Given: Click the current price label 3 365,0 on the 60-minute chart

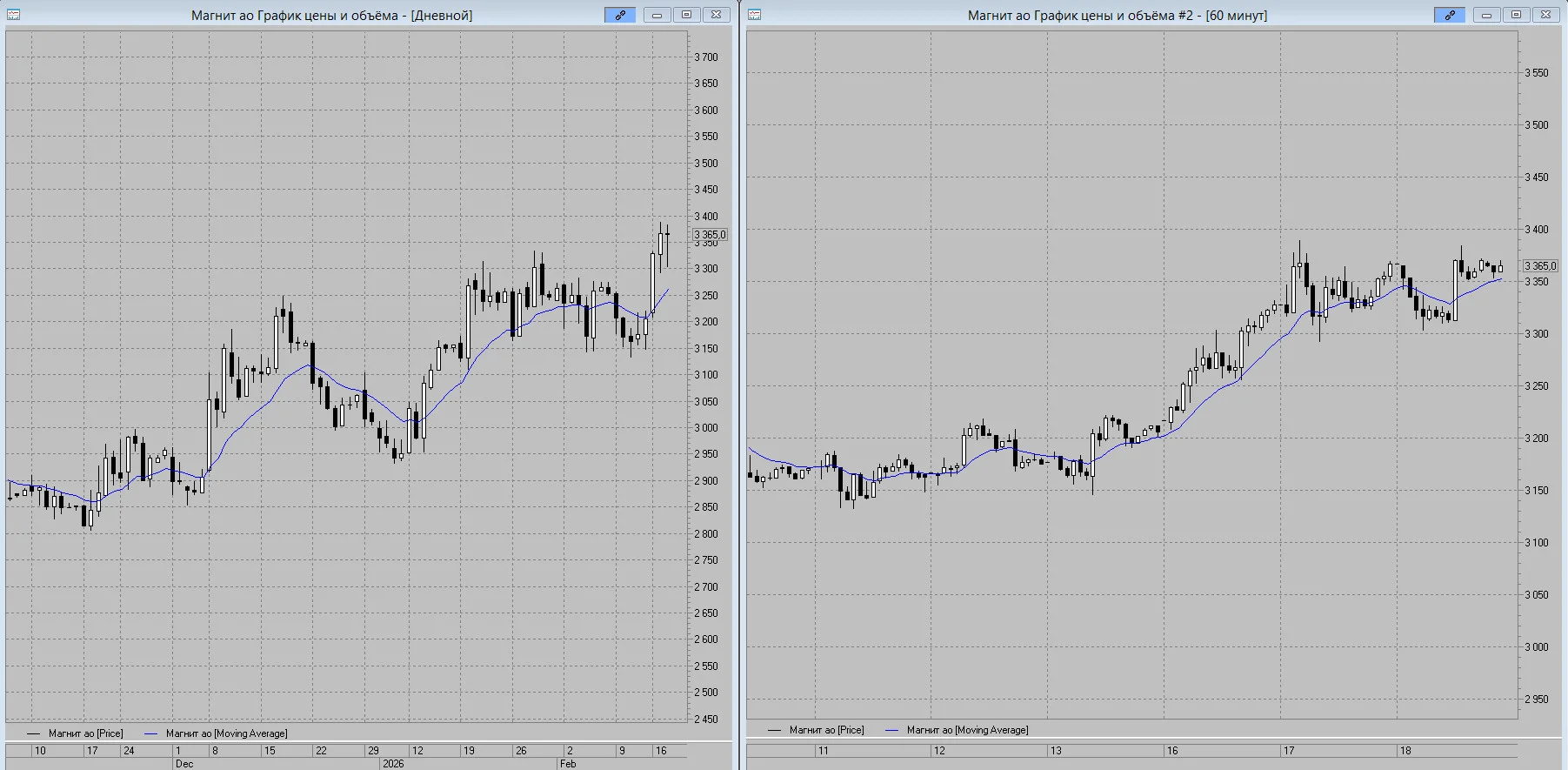Looking at the screenshot, I should tap(1539, 266).
